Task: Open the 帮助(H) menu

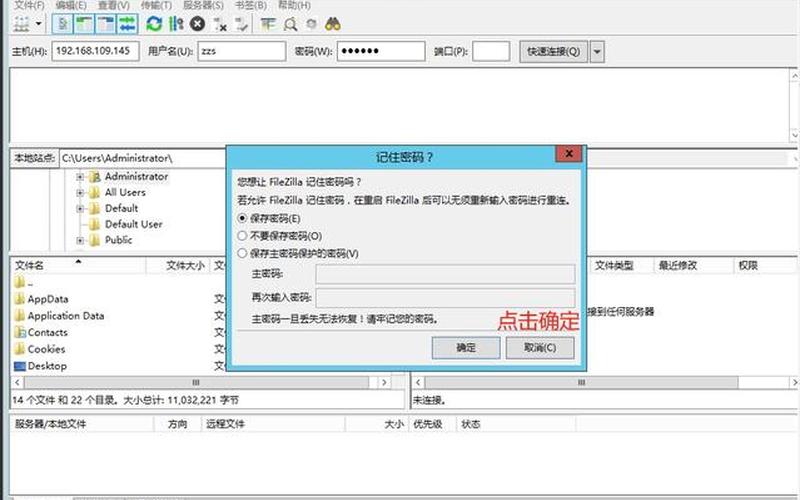Action: tap(294, 5)
